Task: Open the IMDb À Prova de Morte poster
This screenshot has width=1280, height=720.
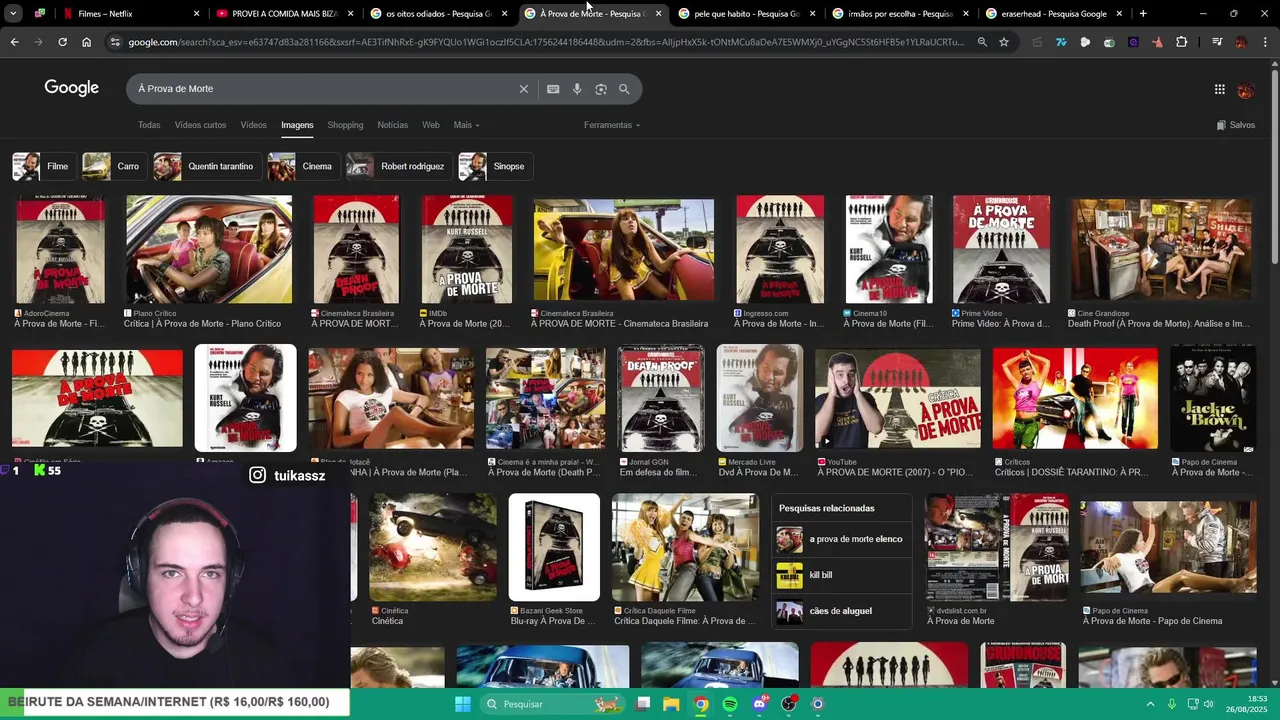Action: (466, 250)
